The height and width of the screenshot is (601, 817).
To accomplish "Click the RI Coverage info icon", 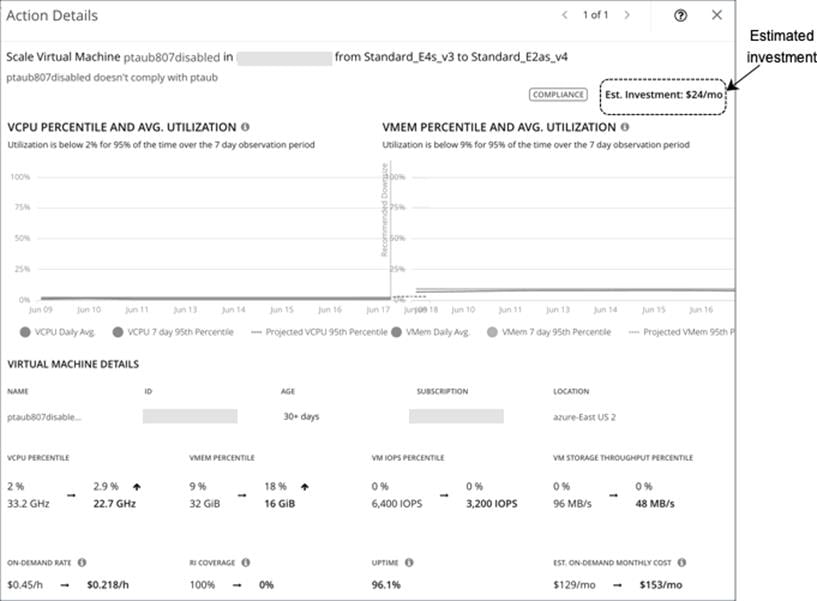I will click(246, 562).
